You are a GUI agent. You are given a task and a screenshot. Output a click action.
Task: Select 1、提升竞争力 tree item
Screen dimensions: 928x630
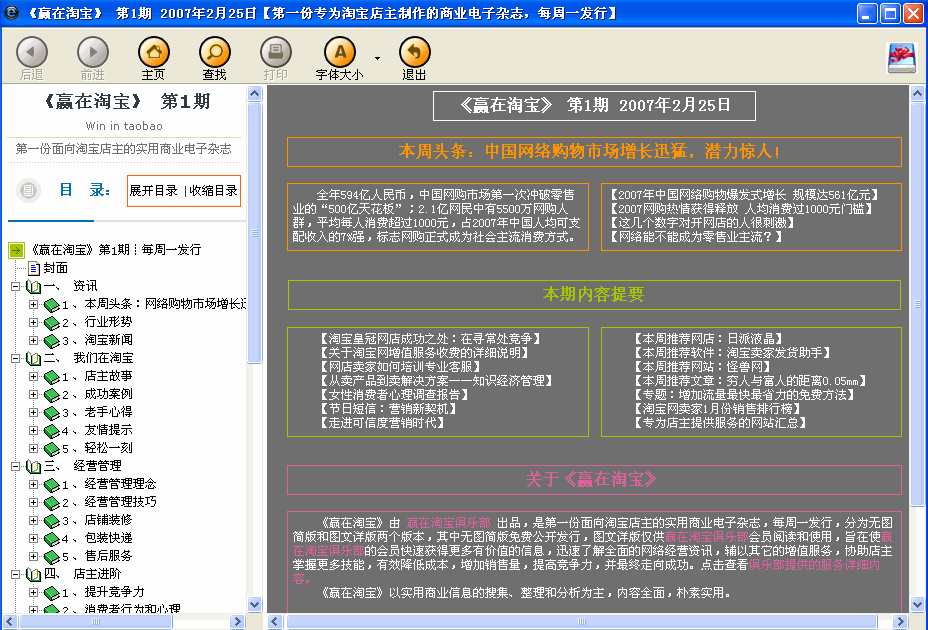coord(103,593)
